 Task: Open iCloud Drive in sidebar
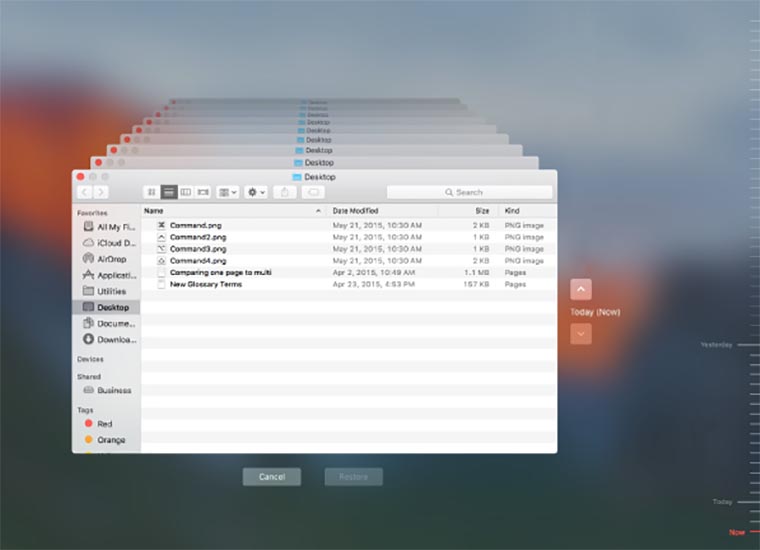click(x=110, y=243)
